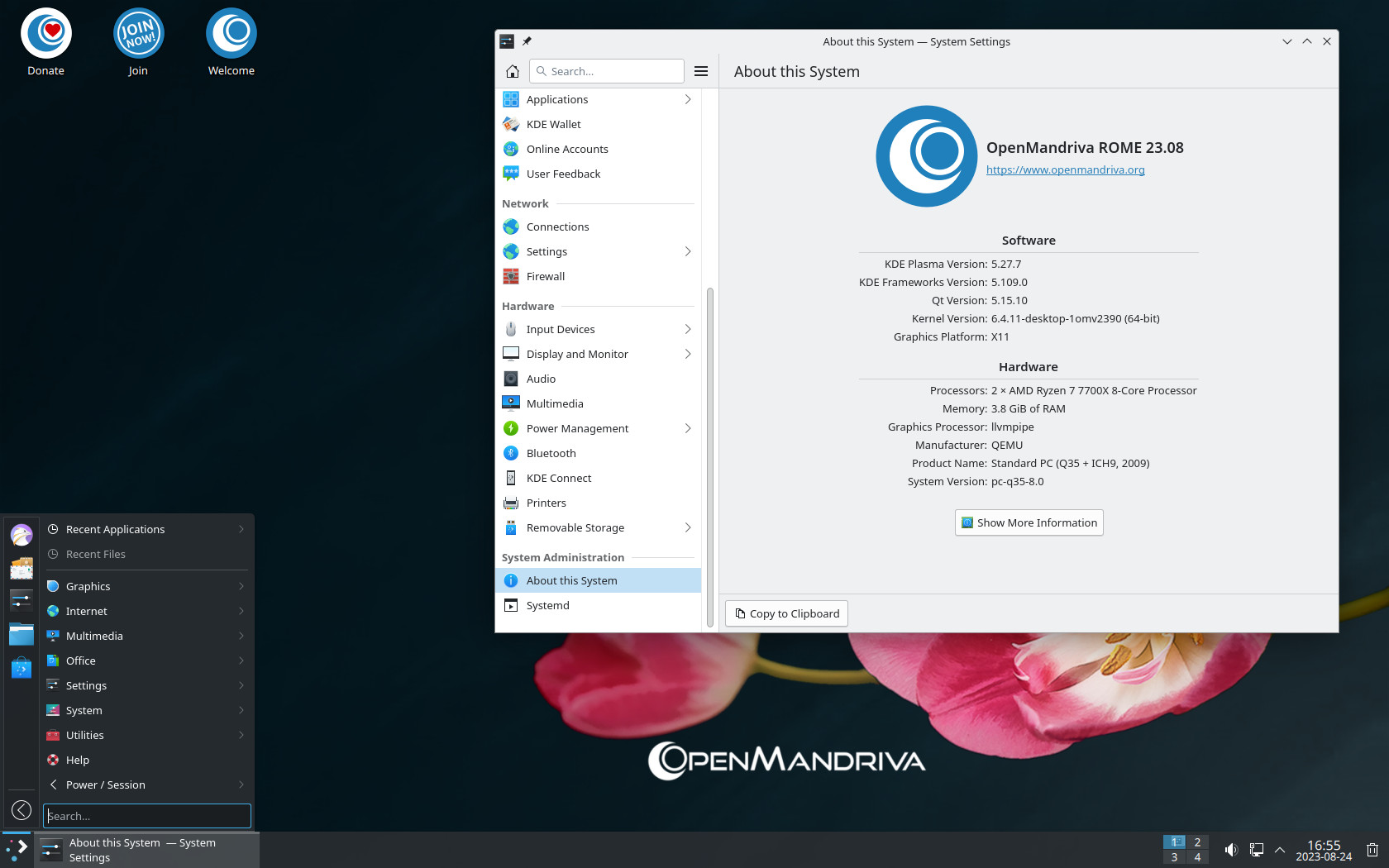Expand Display and Monitor category
This screenshot has width=1389, height=868.
[x=598, y=354]
